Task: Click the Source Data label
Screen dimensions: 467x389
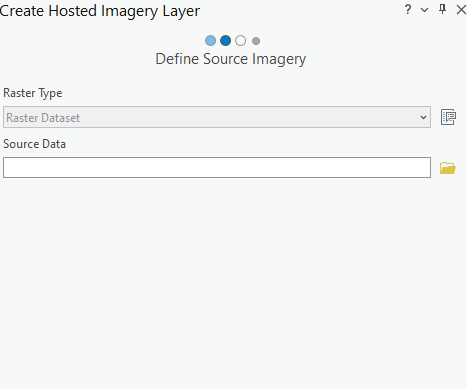Action: 34,144
